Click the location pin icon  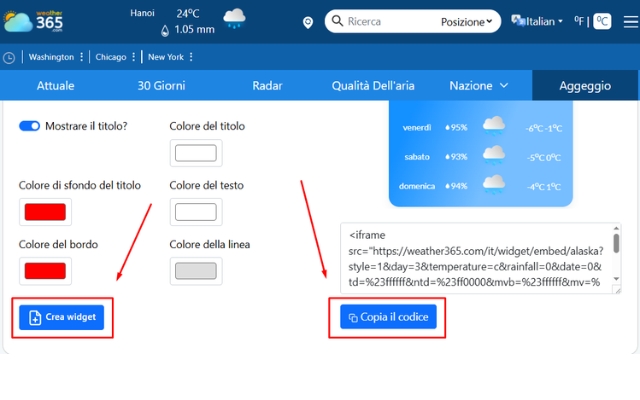click(308, 22)
